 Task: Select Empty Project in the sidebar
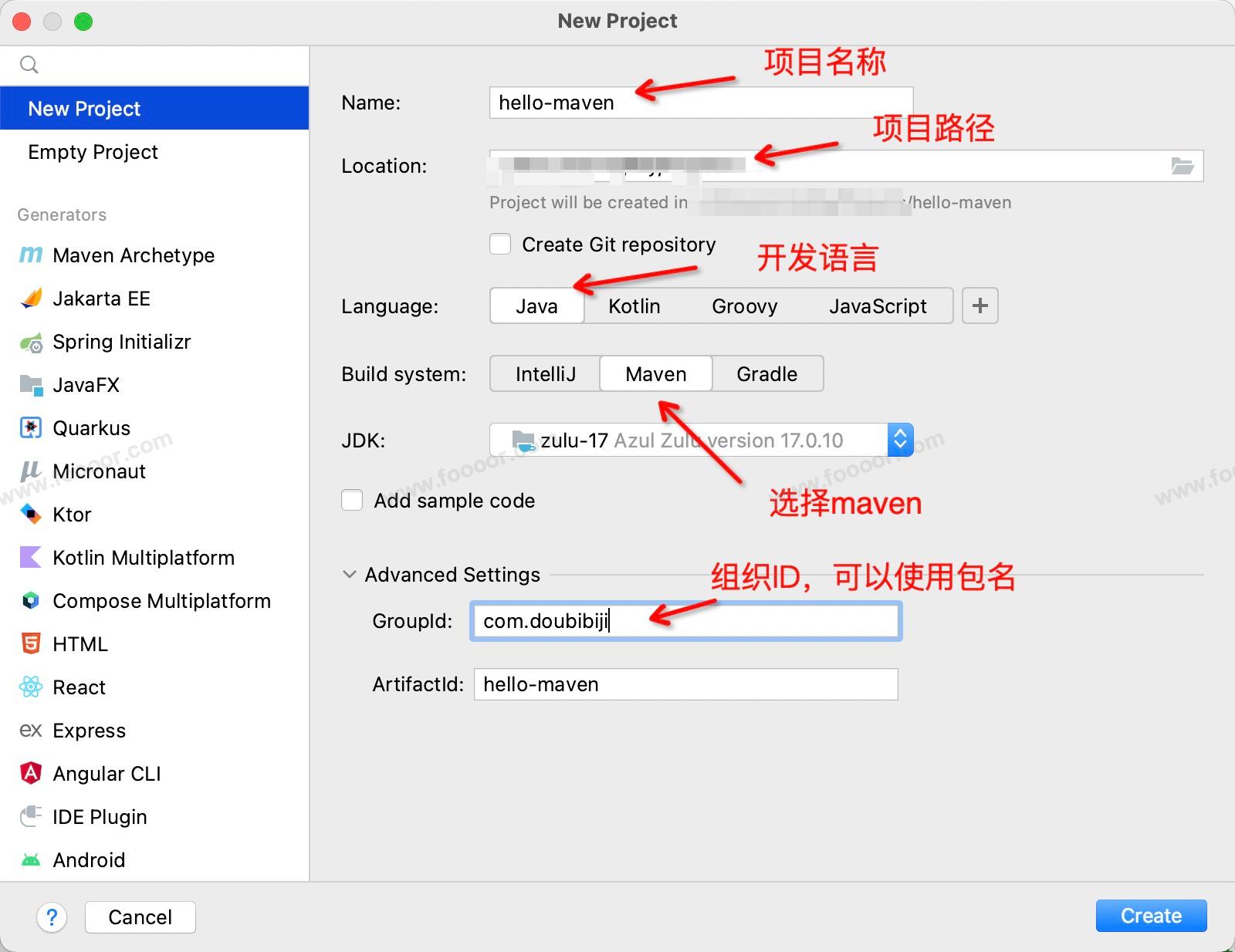(x=93, y=152)
